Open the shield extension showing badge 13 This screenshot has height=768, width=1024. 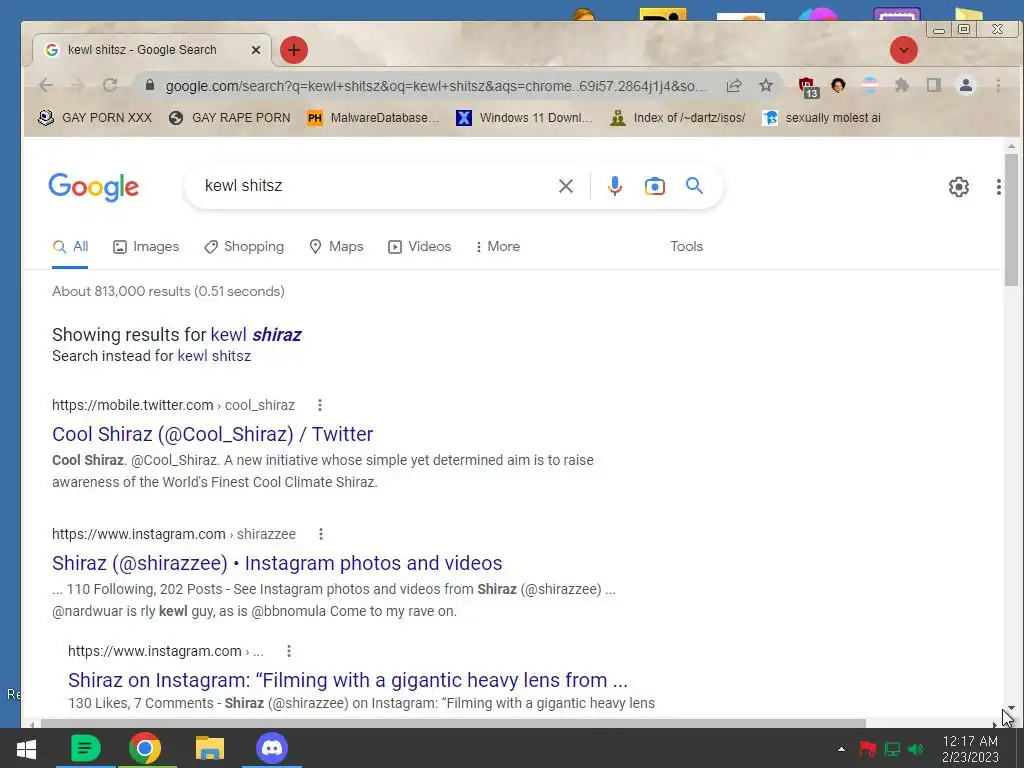point(808,86)
